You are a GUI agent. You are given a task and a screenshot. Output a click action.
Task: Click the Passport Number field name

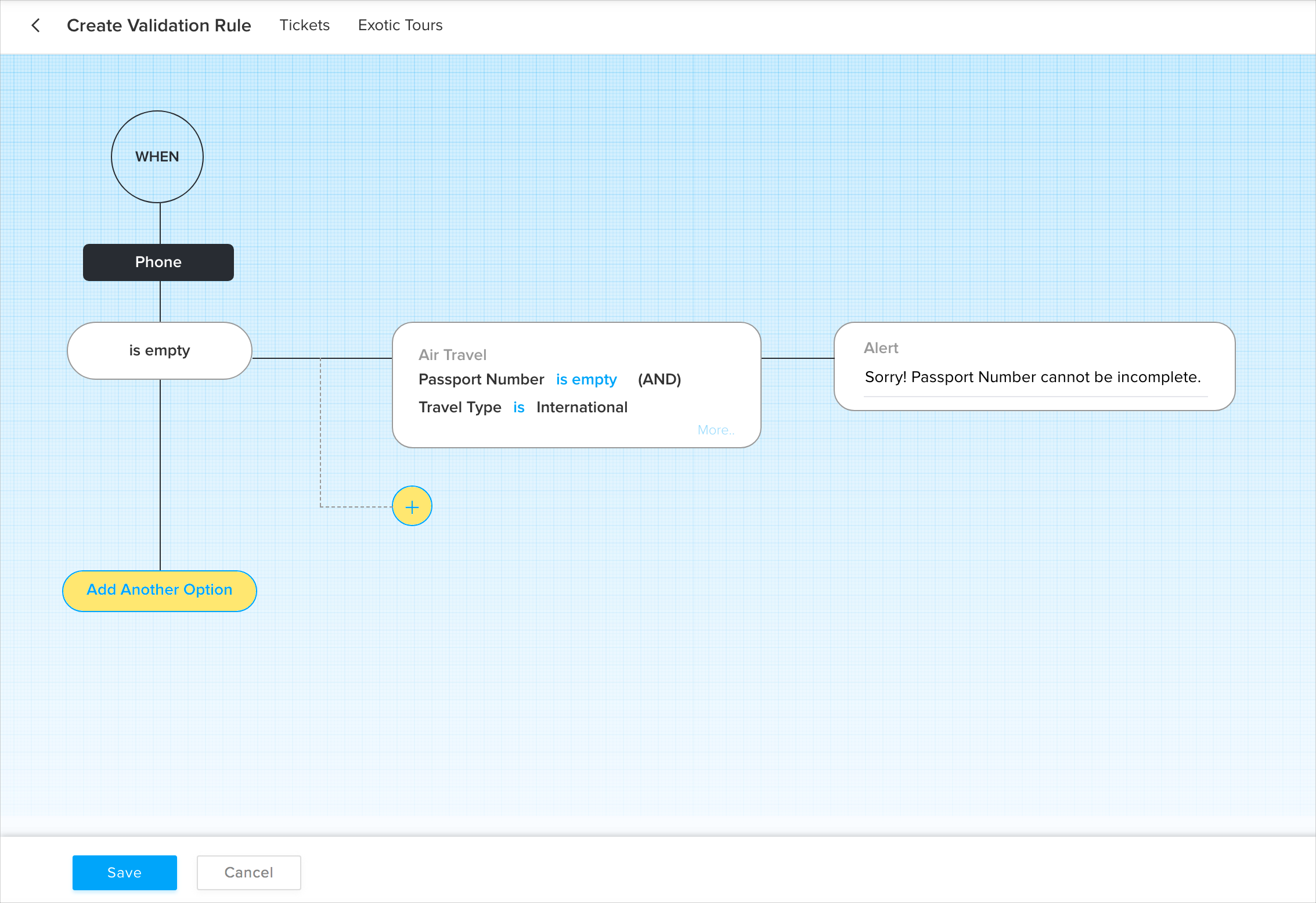[x=481, y=380]
